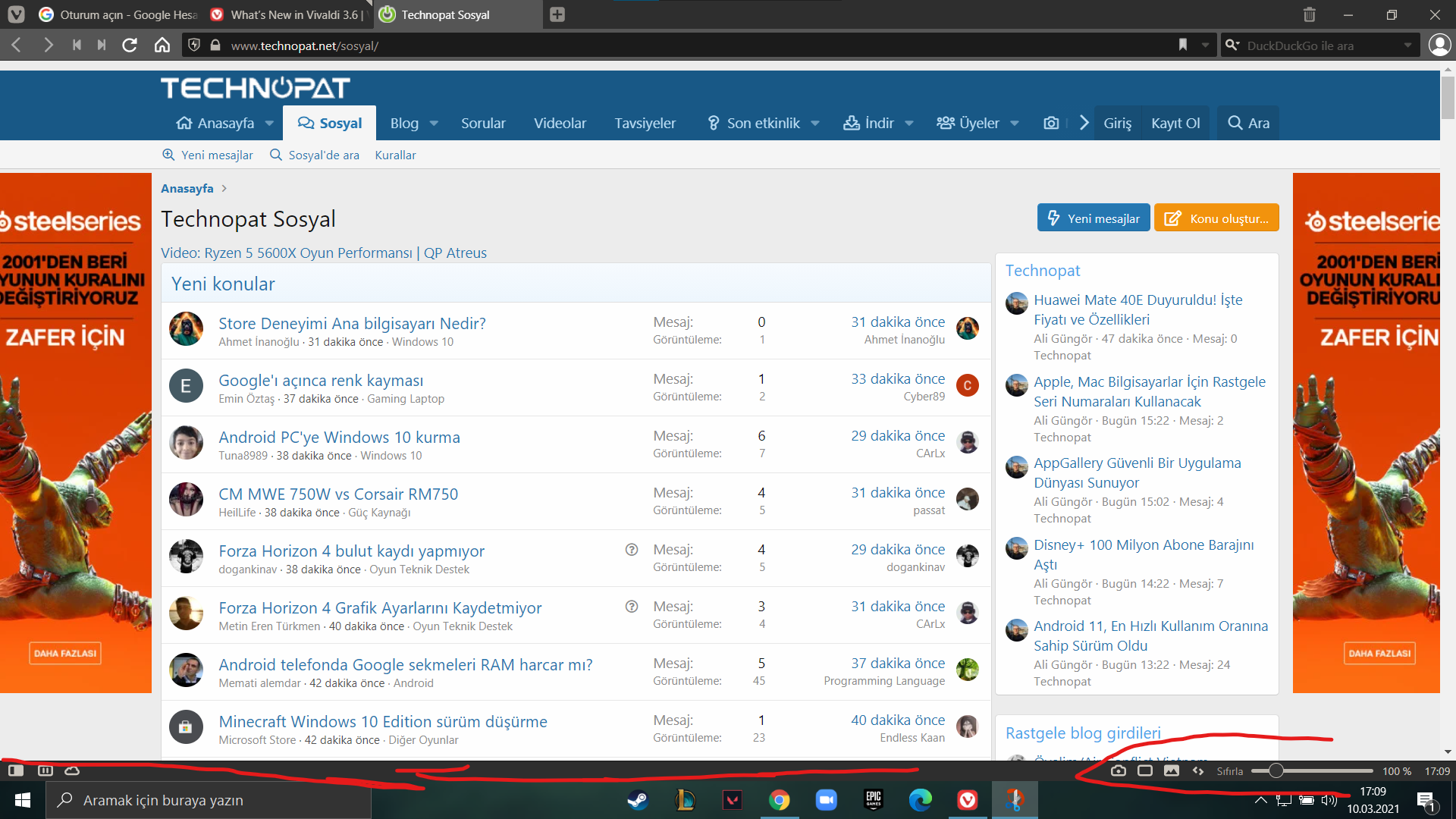This screenshot has width=1456, height=819.
Task: Expand the Blog dropdown arrow
Action: coord(434,124)
